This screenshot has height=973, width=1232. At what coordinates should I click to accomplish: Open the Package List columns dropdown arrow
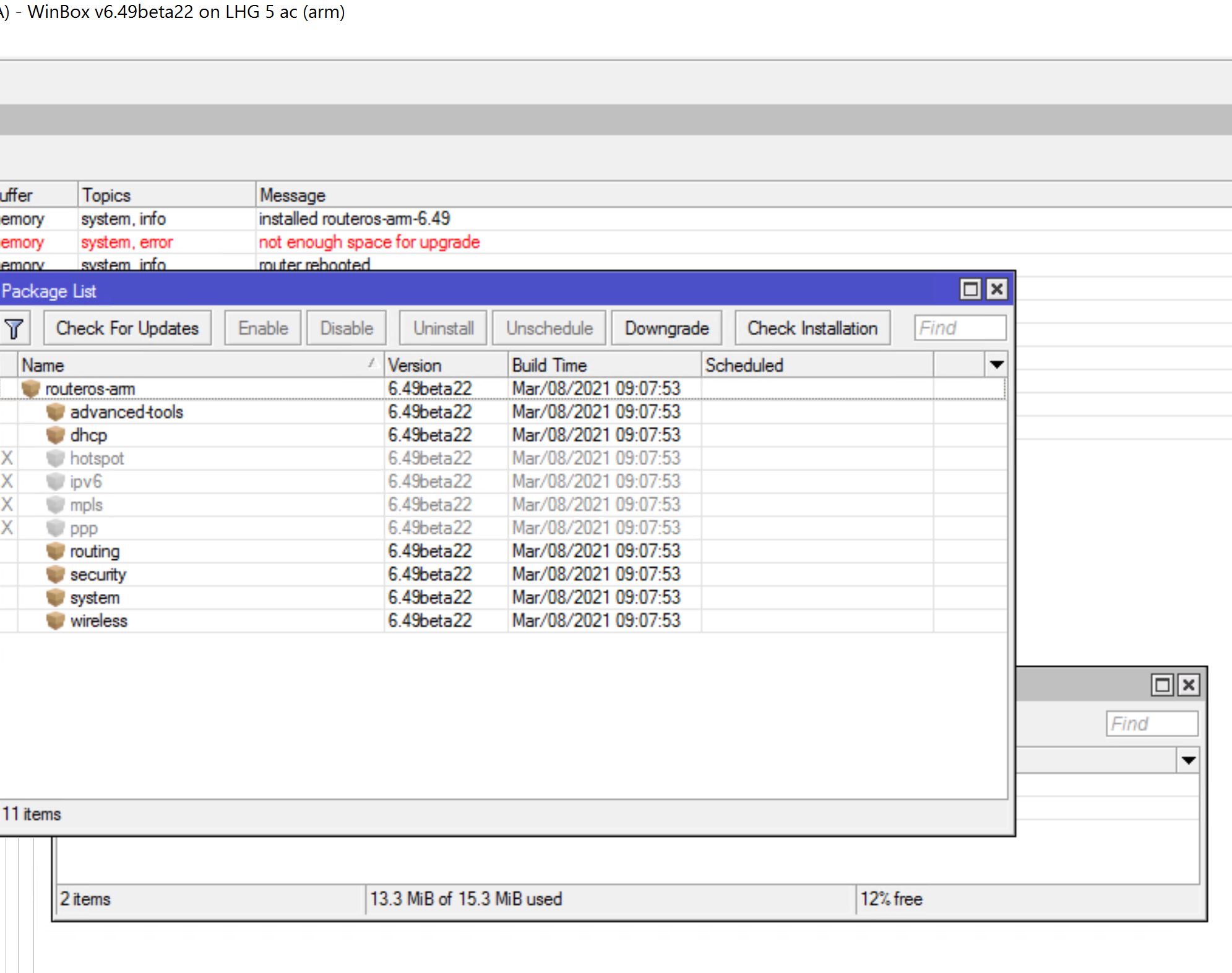(x=996, y=365)
